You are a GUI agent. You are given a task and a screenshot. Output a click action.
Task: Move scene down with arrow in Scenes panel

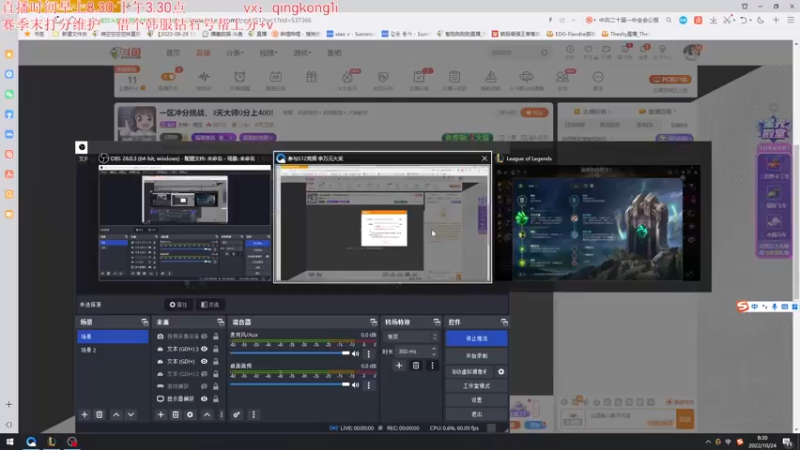click(131, 415)
